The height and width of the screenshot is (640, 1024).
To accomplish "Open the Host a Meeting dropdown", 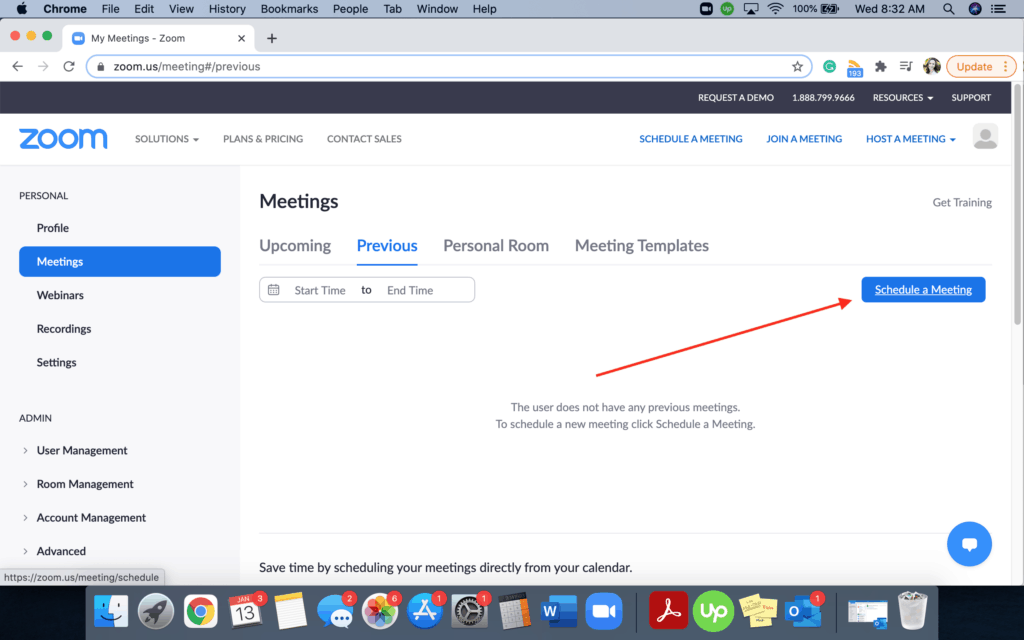I will click(910, 139).
